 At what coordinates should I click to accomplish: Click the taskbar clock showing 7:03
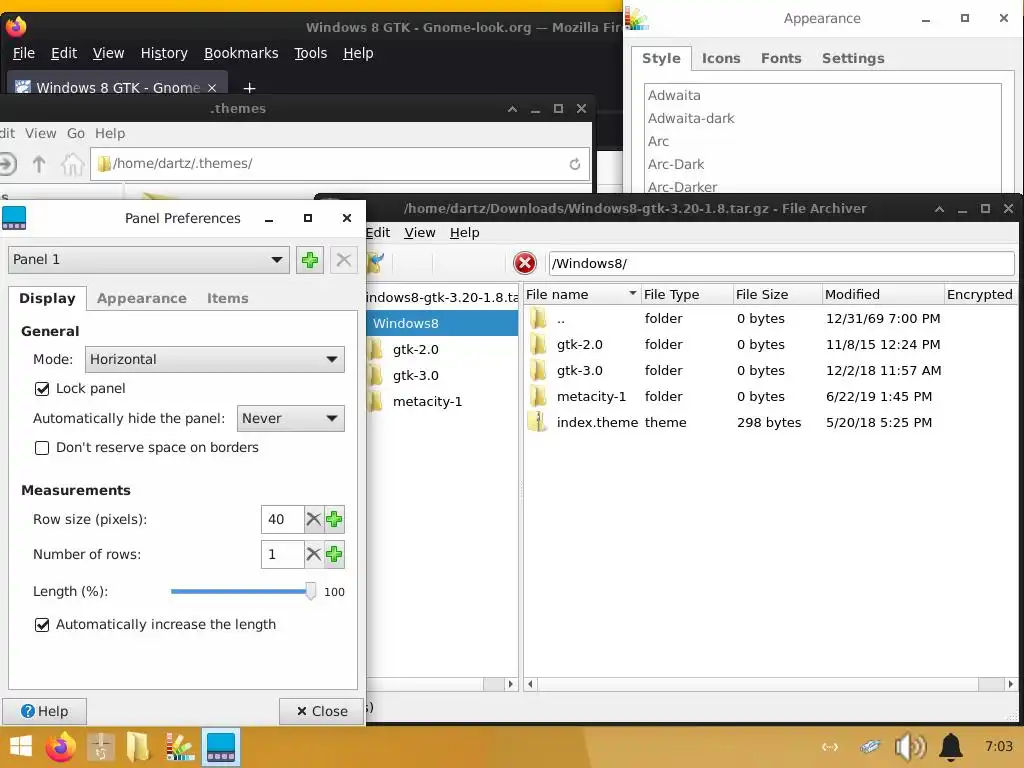[999, 746]
